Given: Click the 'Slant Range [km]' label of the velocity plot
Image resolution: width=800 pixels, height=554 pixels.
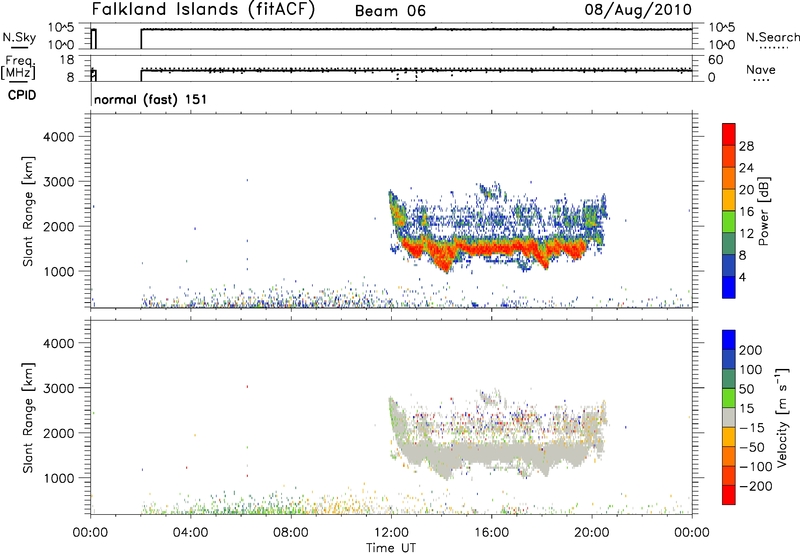Looking at the screenshot, I should (28, 418).
